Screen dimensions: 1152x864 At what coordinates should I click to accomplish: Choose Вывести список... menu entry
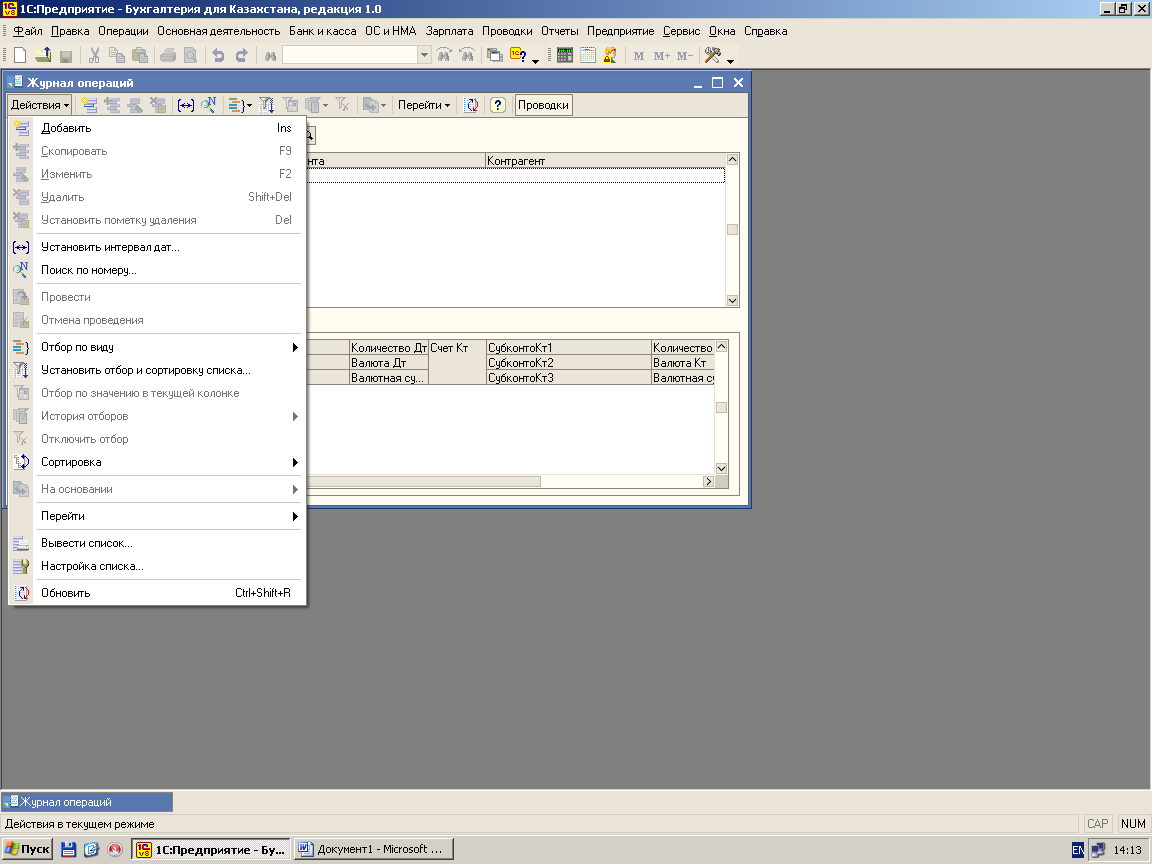click(x=156, y=544)
